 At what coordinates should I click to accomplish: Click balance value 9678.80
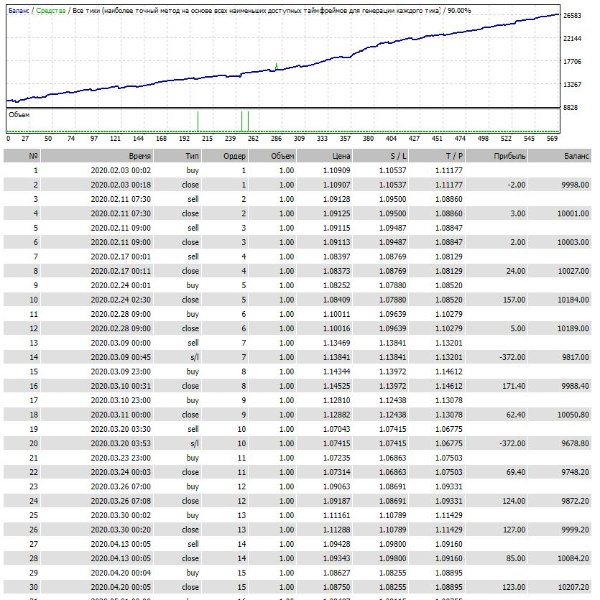(575, 443)
